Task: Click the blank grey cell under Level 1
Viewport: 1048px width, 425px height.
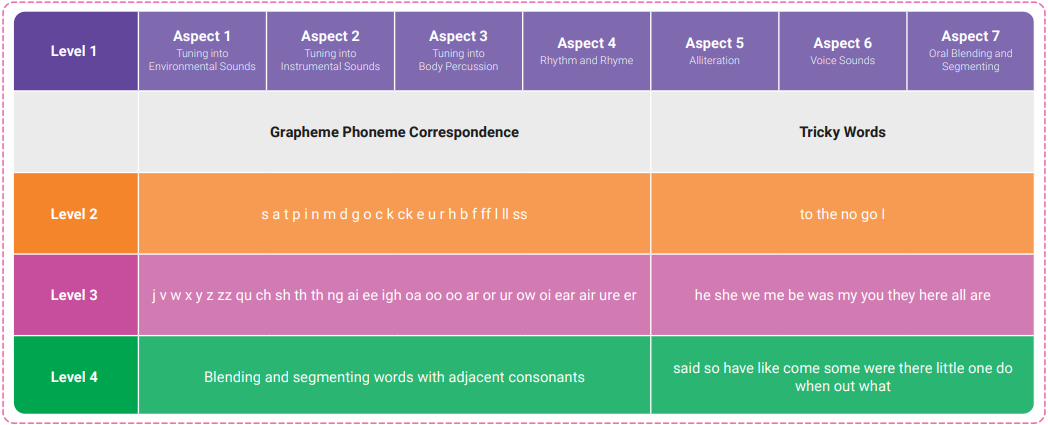Action: coord(75,132)
